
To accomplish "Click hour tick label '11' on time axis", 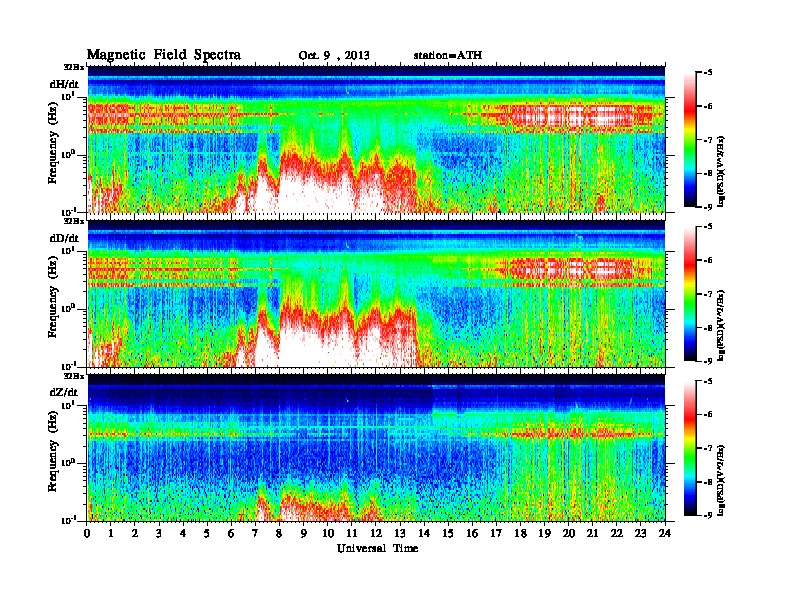I will pyautogui.click(x=352, y=533).
